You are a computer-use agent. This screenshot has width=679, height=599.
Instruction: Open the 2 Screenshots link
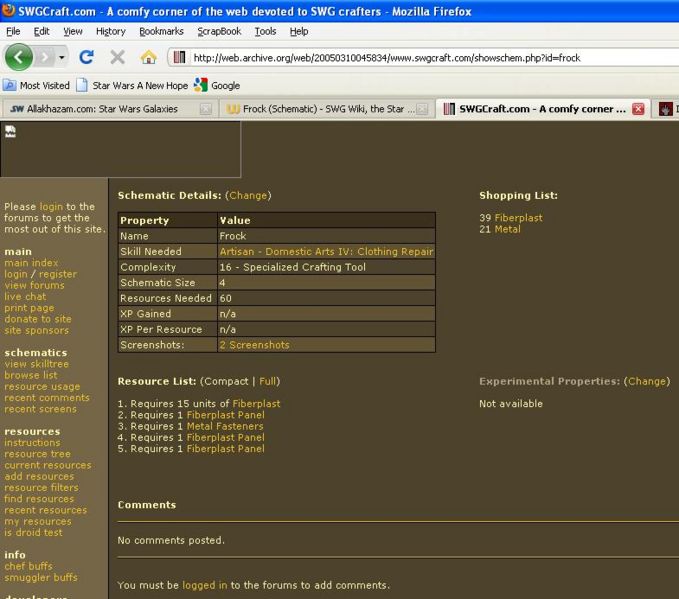[x=254, y=345]
